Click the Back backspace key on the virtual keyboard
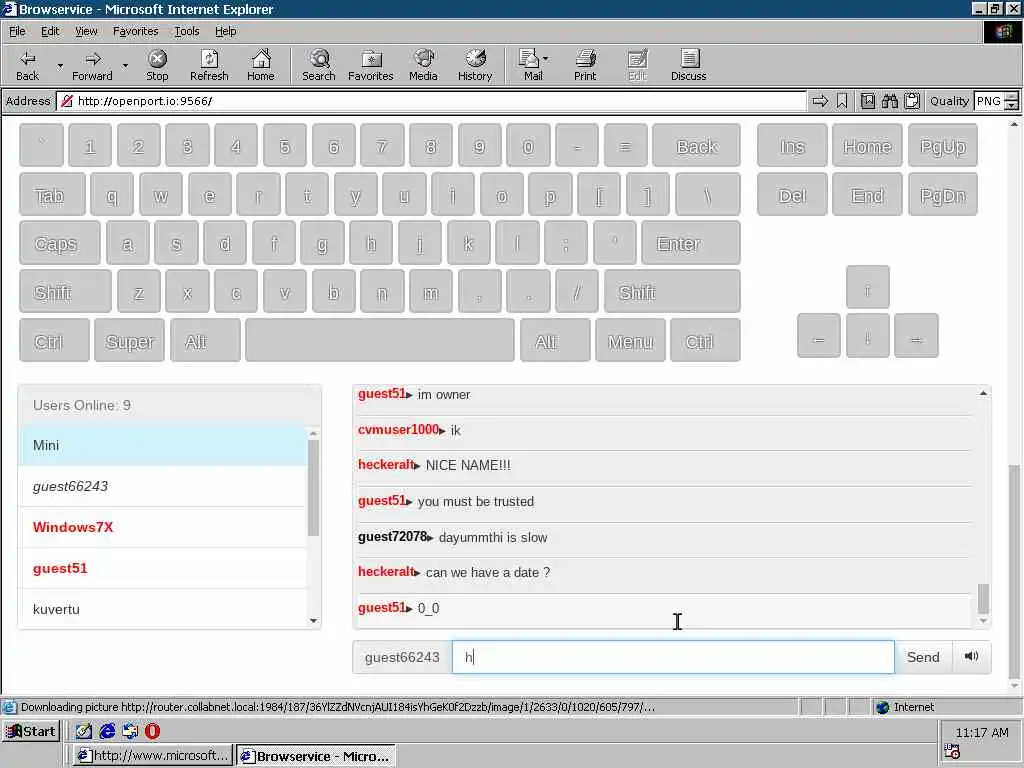The height and width of the screenshot is (768, 1024). 696,146
